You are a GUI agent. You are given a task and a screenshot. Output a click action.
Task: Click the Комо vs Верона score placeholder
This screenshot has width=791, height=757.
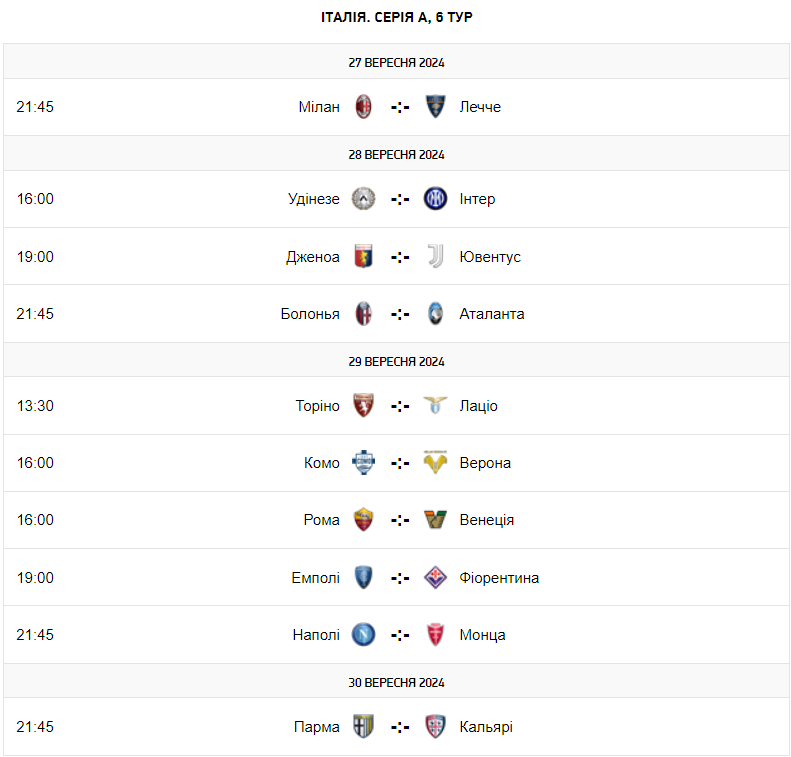pos(400,463)
